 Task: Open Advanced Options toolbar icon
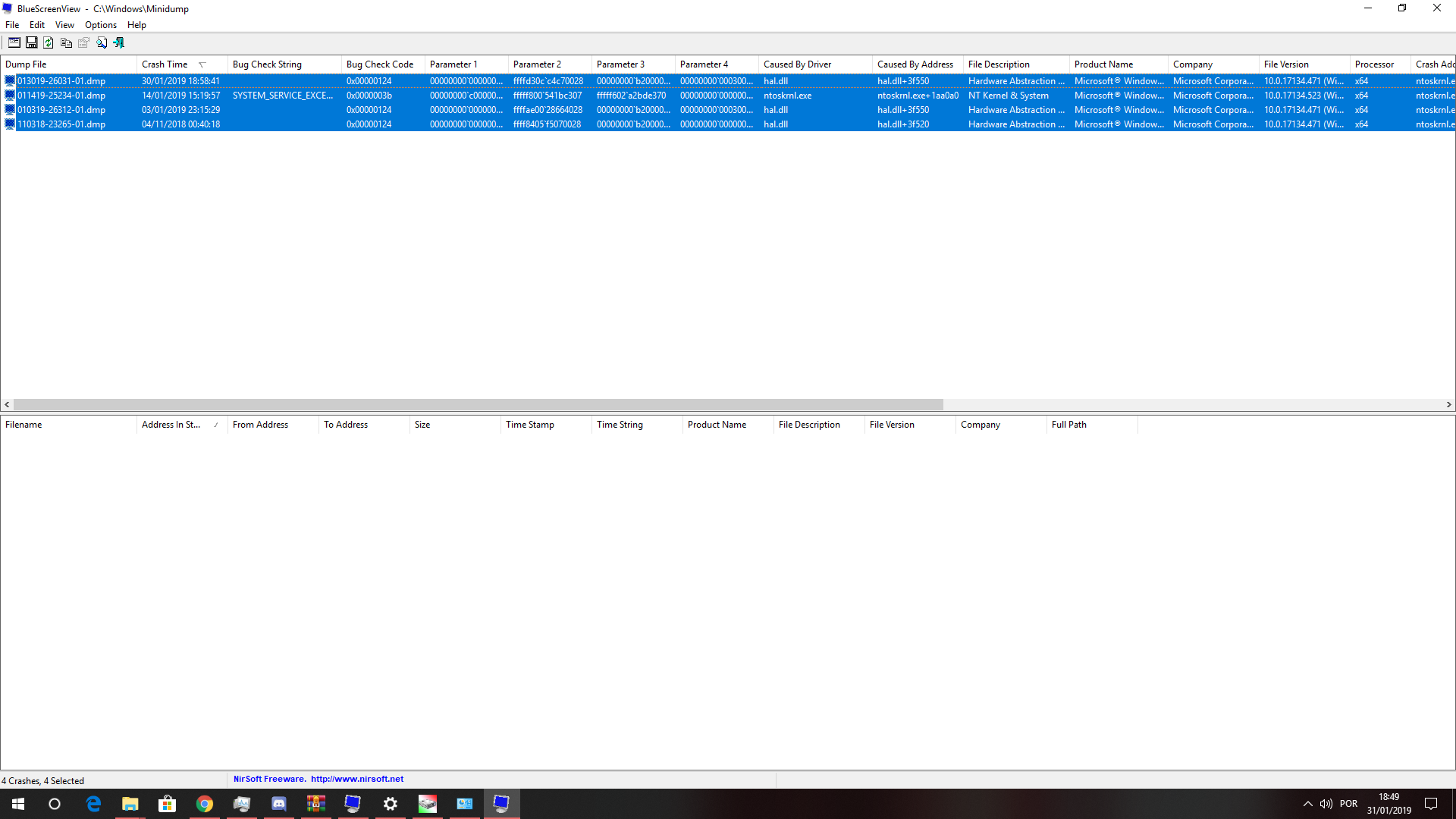coord(14,43)
